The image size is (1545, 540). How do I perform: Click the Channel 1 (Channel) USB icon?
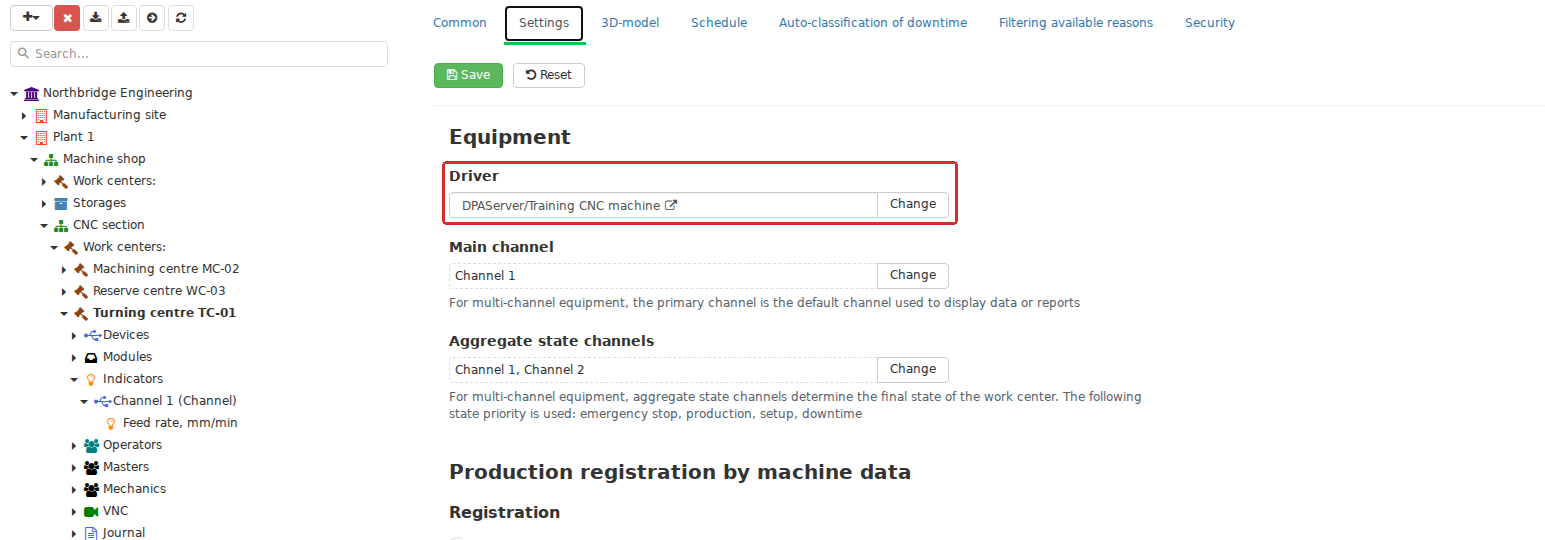click(102, 401)
